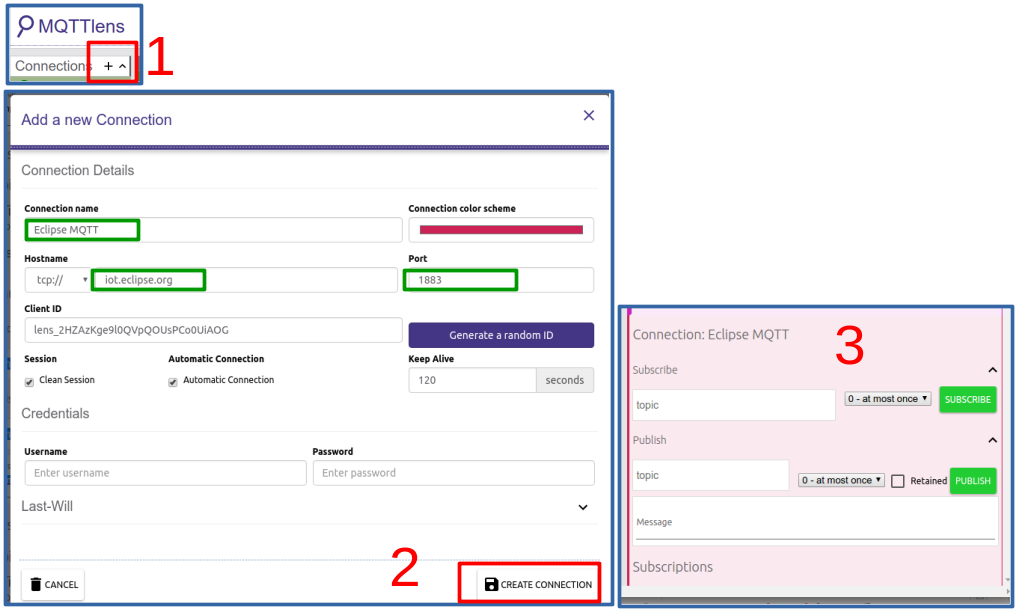This screenshot has width=1021, height=613.
Task: Close the Add a new Connection dialog
Action: (589, 115)
